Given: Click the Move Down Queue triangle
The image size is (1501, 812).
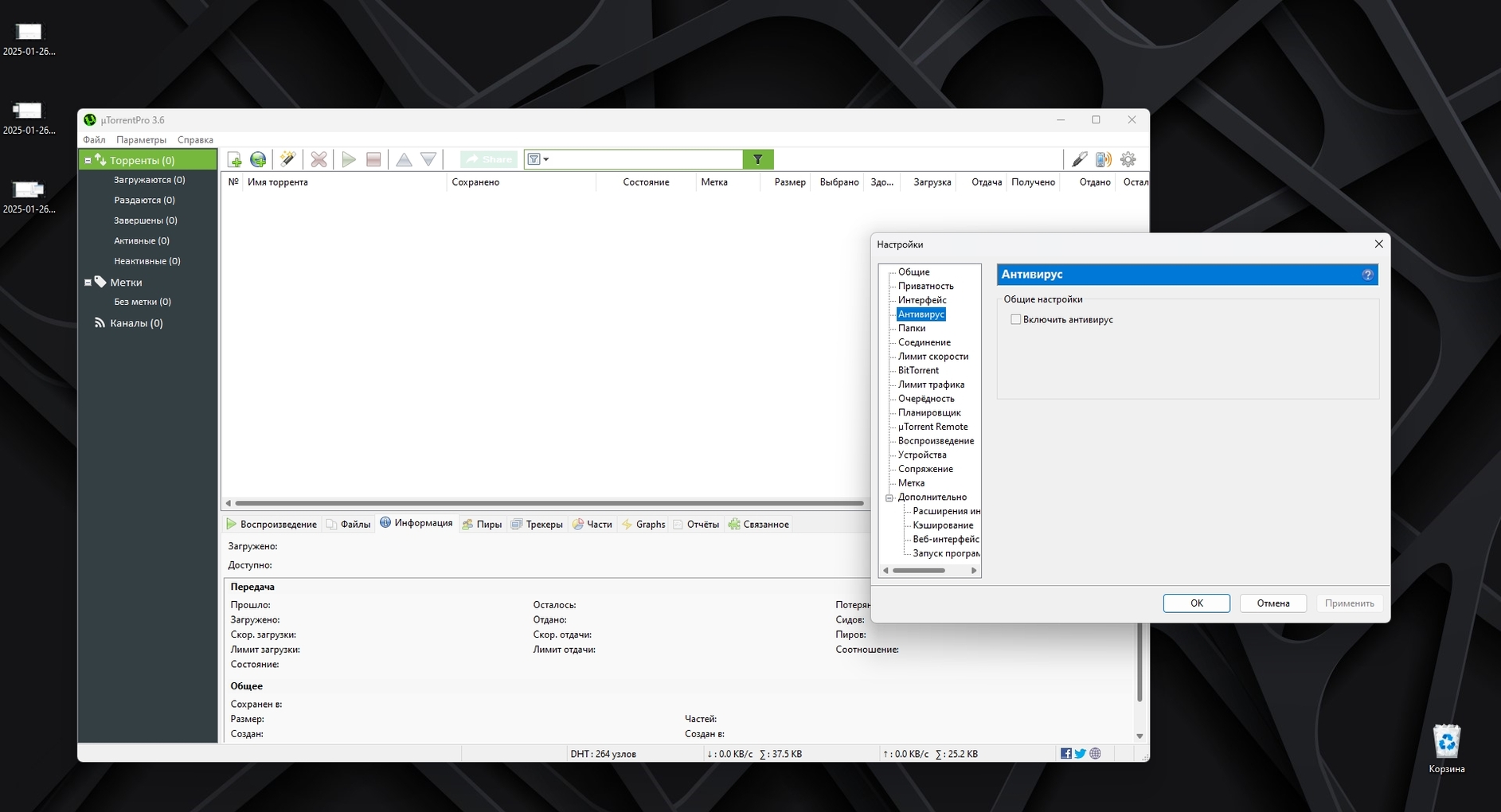Looking at the screenshot, I should [428, 160].
